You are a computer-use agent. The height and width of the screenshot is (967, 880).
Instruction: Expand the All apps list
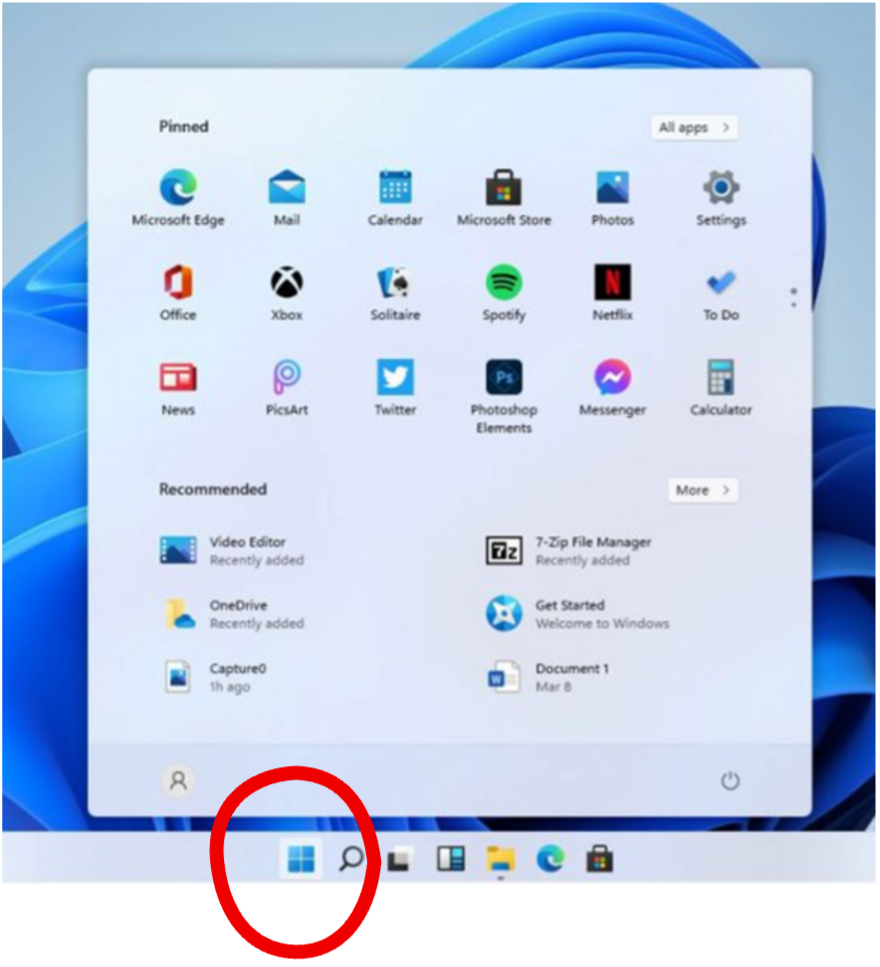[x=694, y=128]
